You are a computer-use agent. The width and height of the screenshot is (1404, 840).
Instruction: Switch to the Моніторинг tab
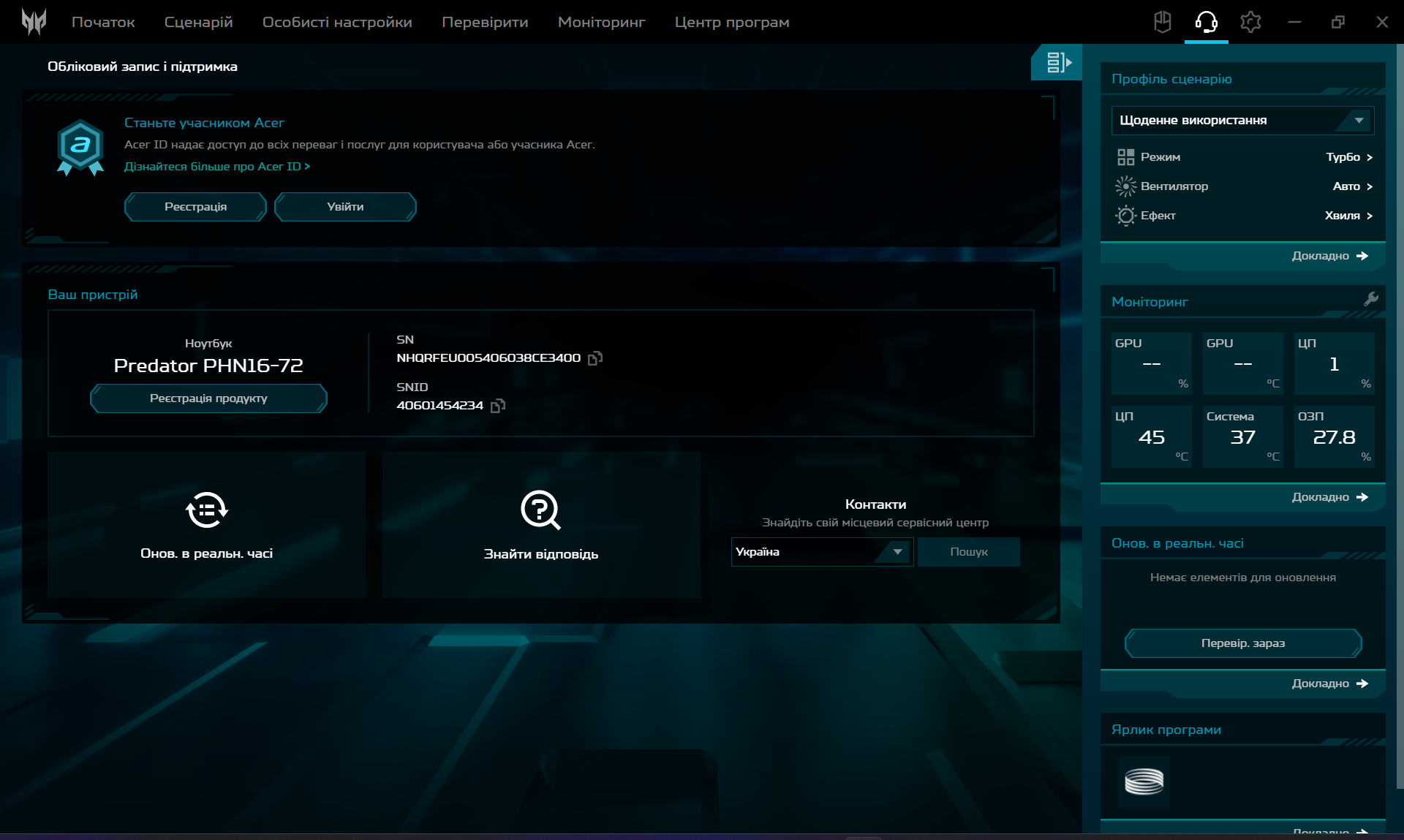pyautogui.click(x=601, y=22)
